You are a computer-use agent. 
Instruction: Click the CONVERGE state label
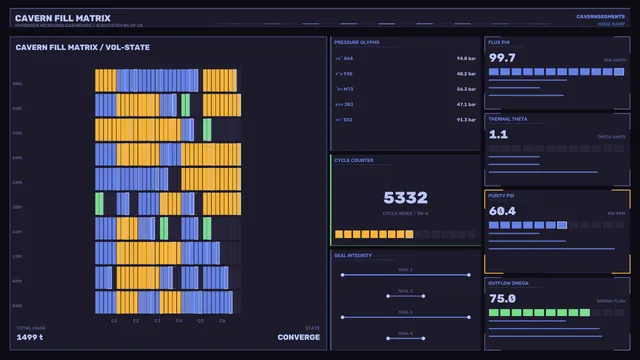click(299, 337)
